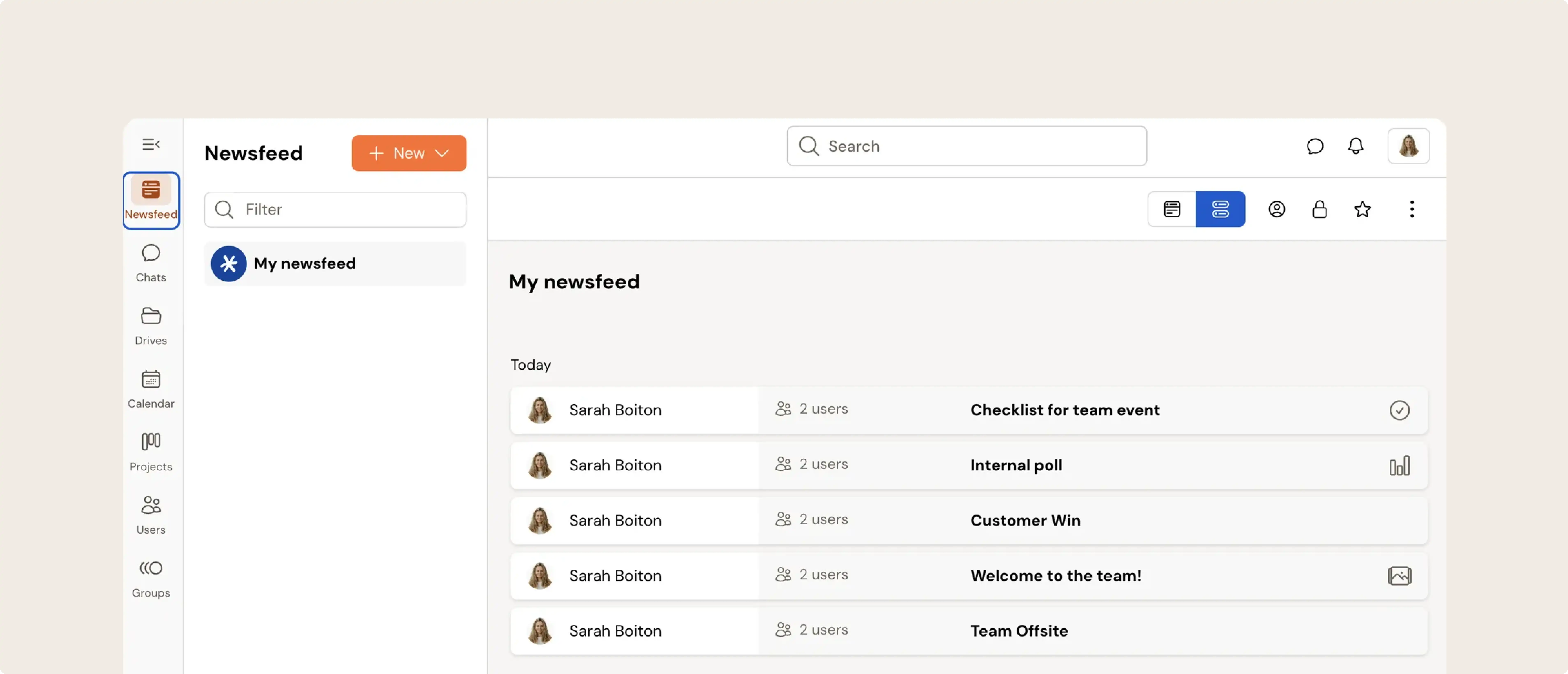
Task: Click the My newsfeed asterisk avatar
Action: (x=229, y=264)
